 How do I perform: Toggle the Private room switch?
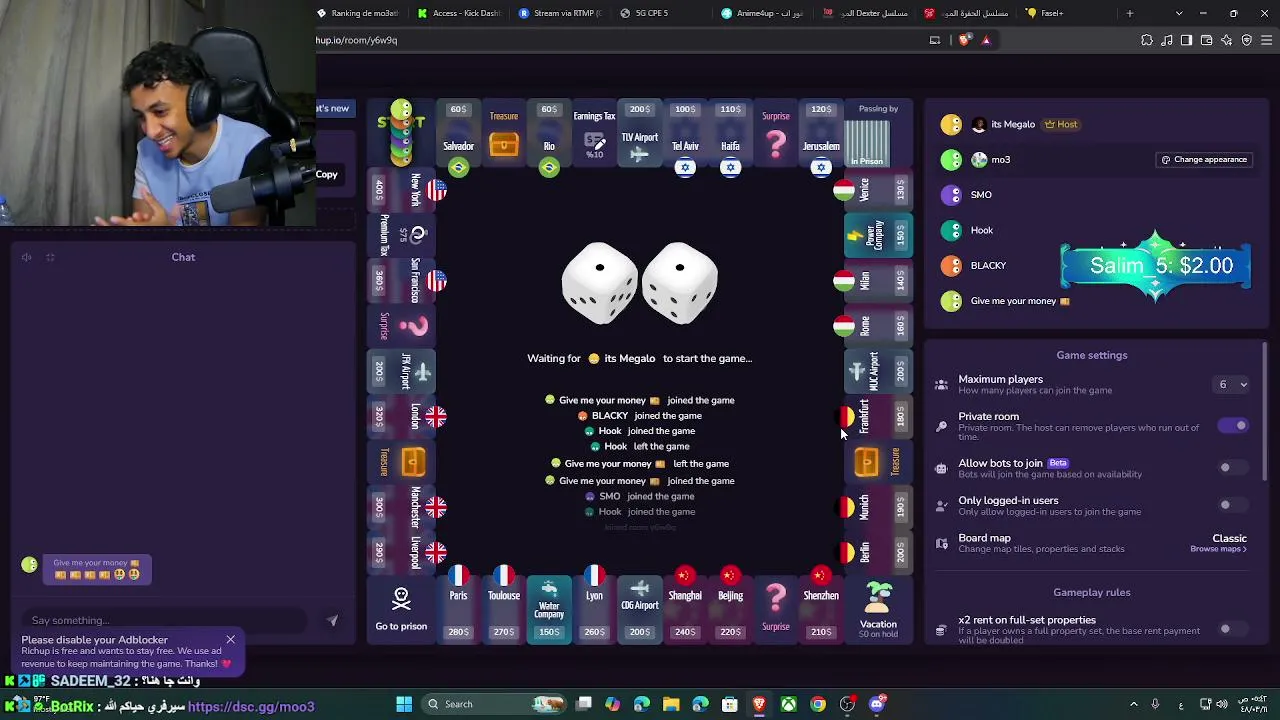click(x=1233, y=426)
